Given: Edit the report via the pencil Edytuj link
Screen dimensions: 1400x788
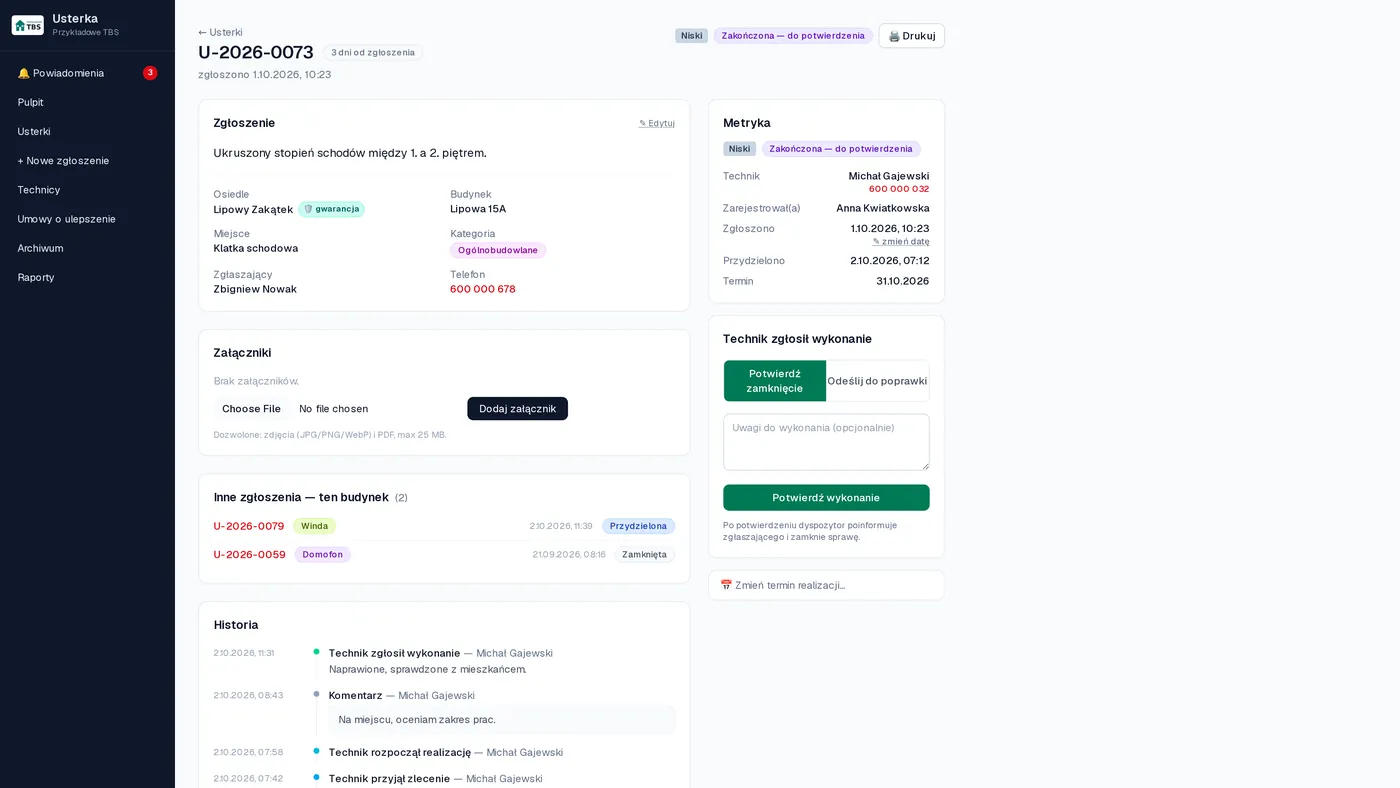Looking at the screenshot, I should click(657, 123).
